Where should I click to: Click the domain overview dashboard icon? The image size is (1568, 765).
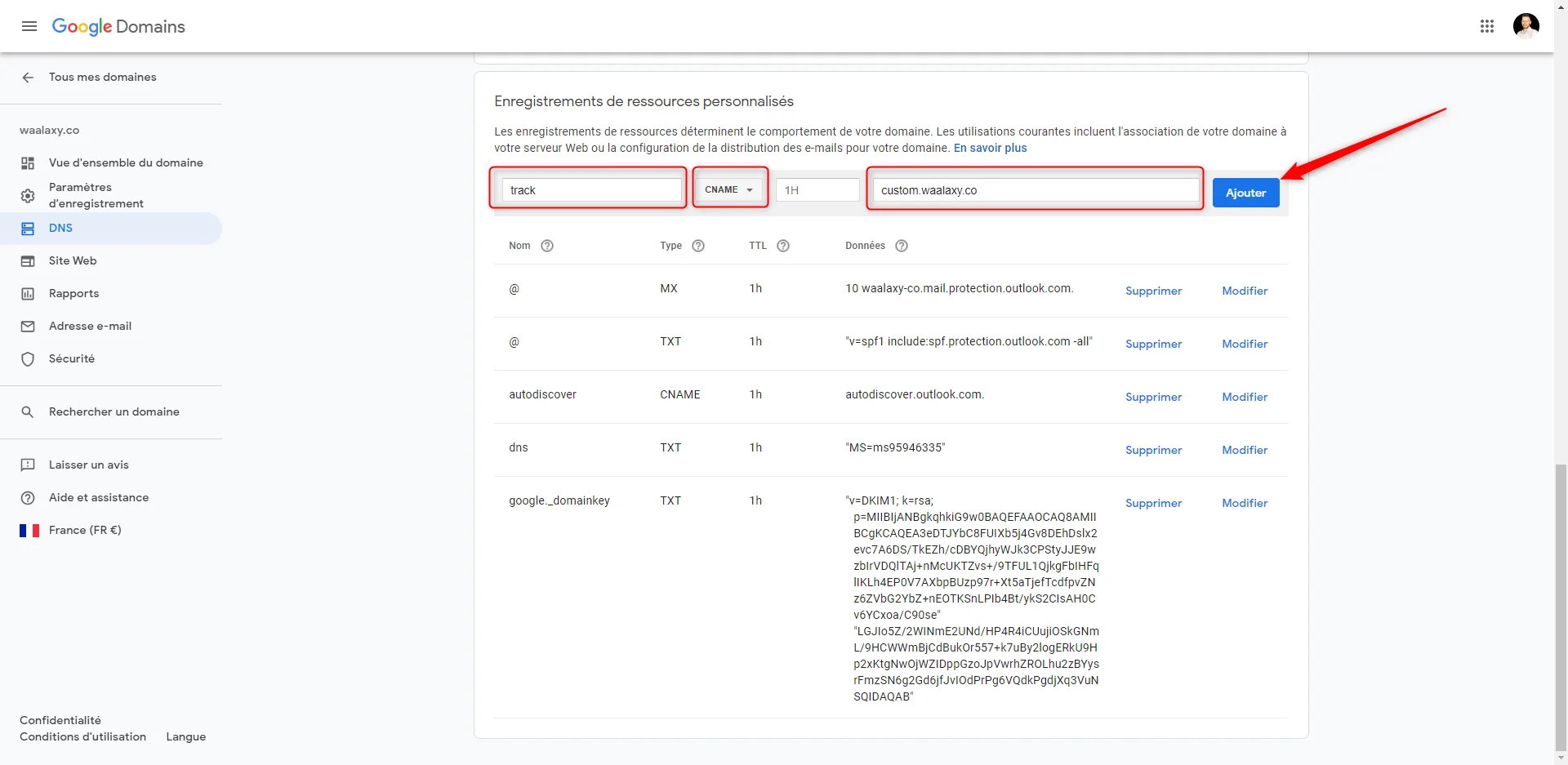pos(28,163)
